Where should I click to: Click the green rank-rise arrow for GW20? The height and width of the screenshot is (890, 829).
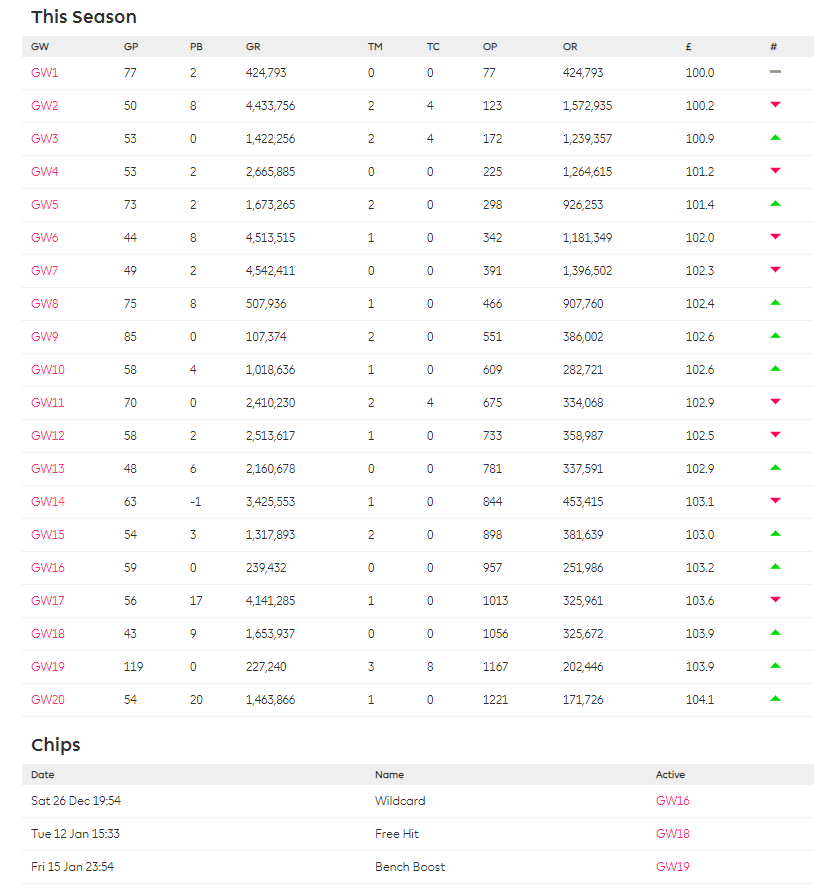click(x=775, y=699)
